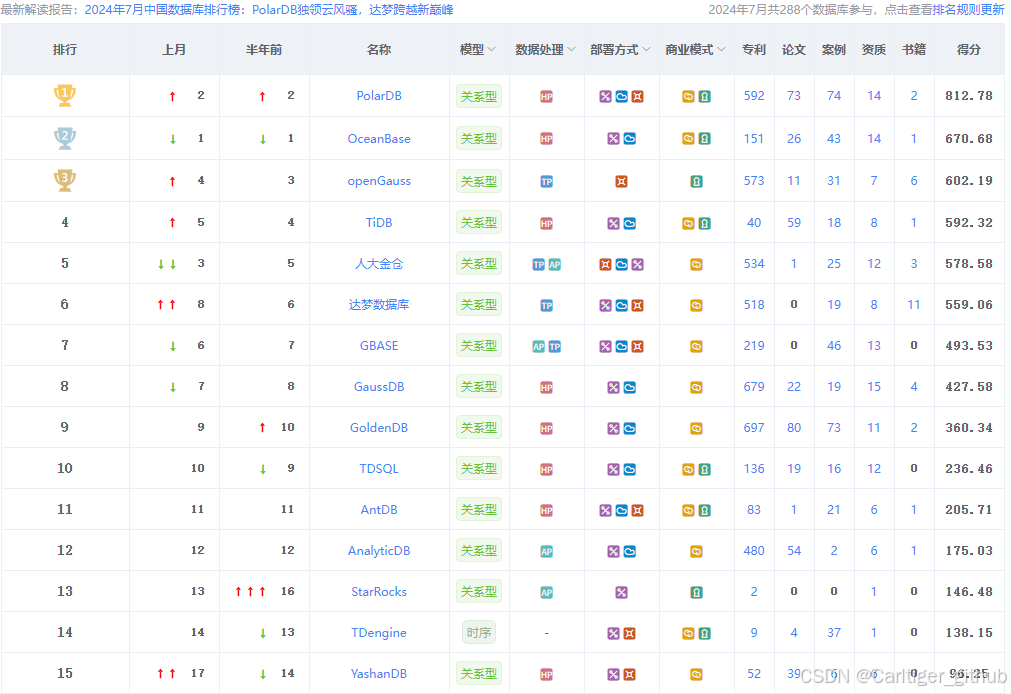Image resolution: width=1011 pixels, height=694 pixels.
Task: Open the GaussDB database link
Action: coord(379,387)
